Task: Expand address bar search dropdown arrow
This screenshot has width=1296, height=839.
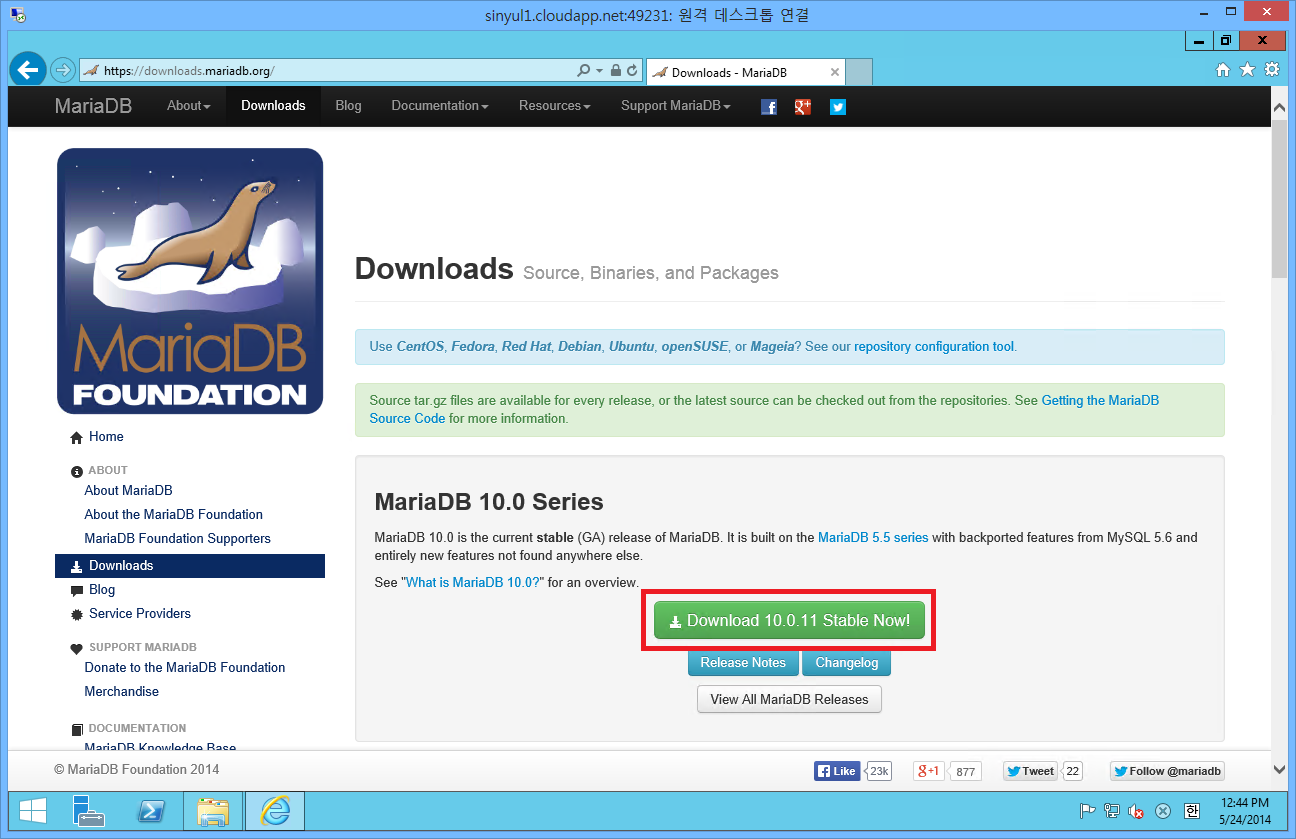Action: pos(599,71)
